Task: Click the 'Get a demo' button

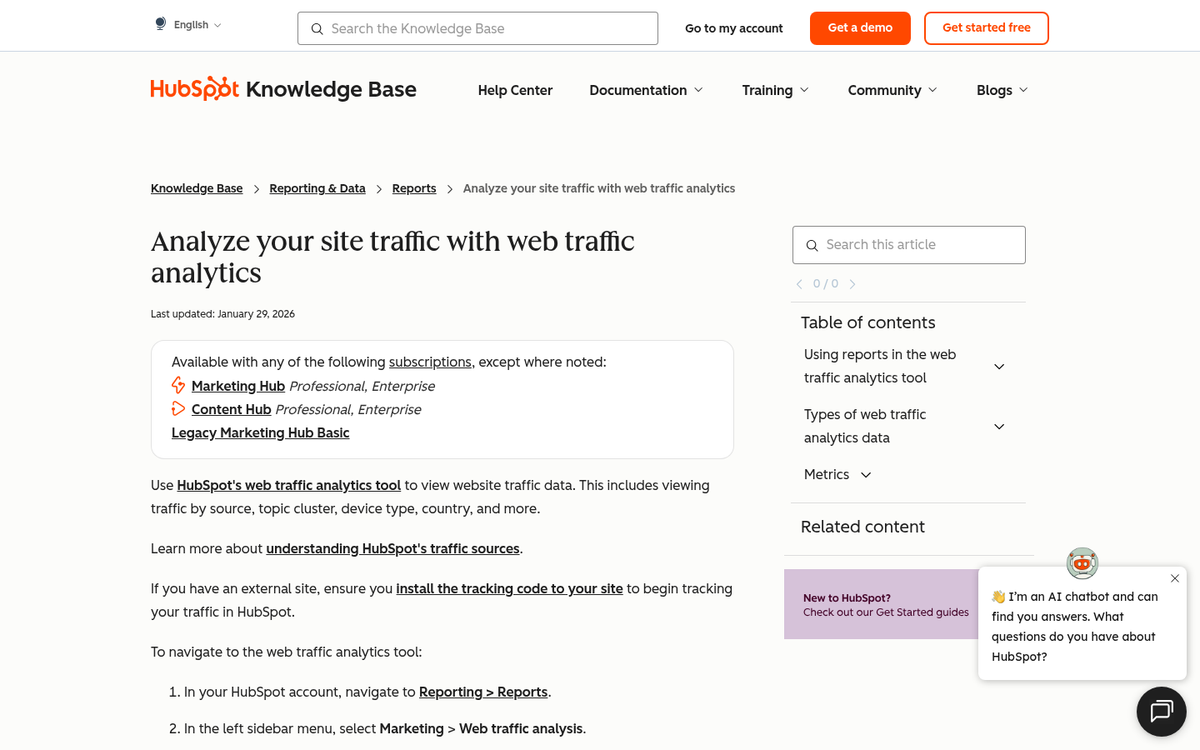Action: coord(860,28)
